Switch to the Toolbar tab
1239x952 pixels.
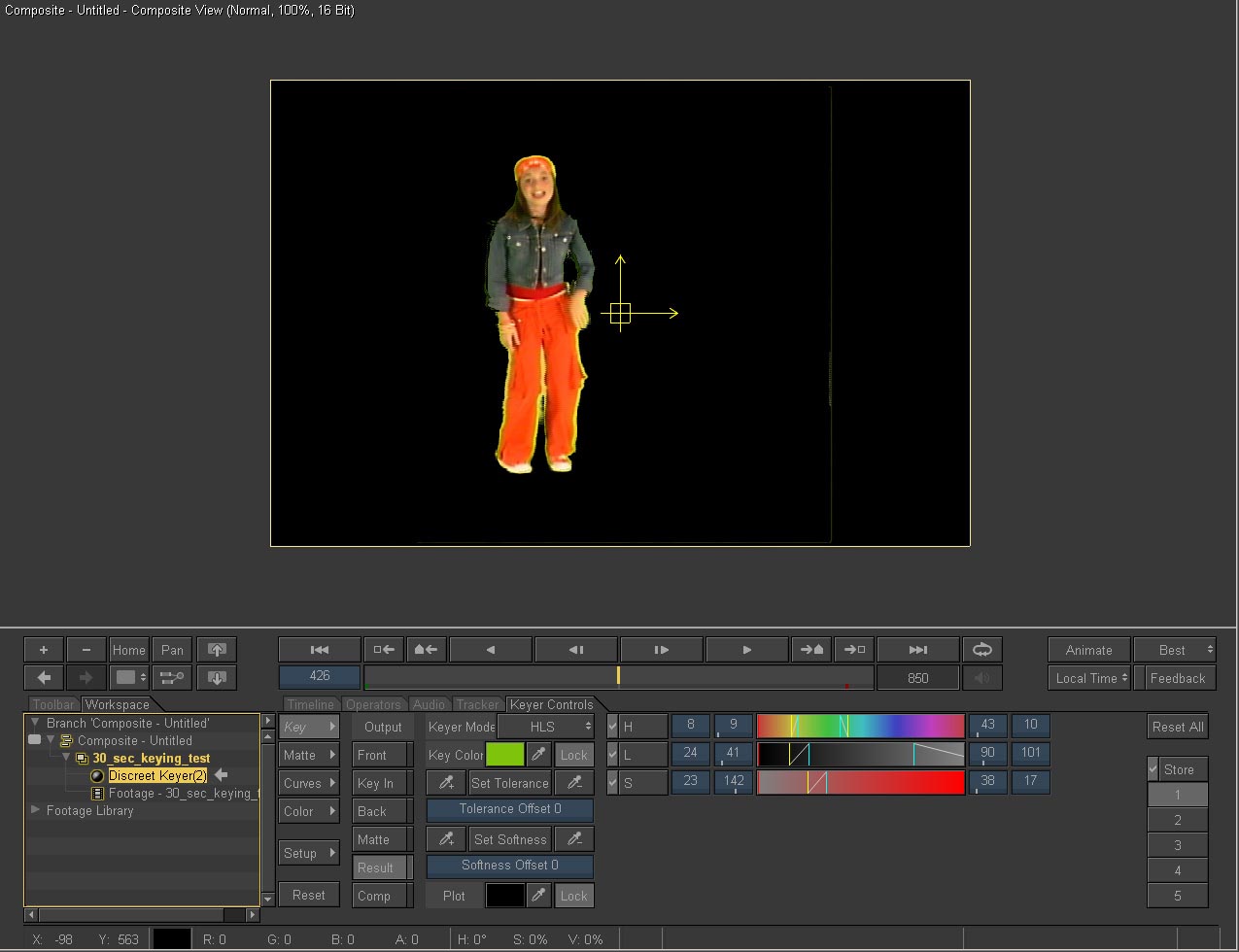(x=53, y=704)
